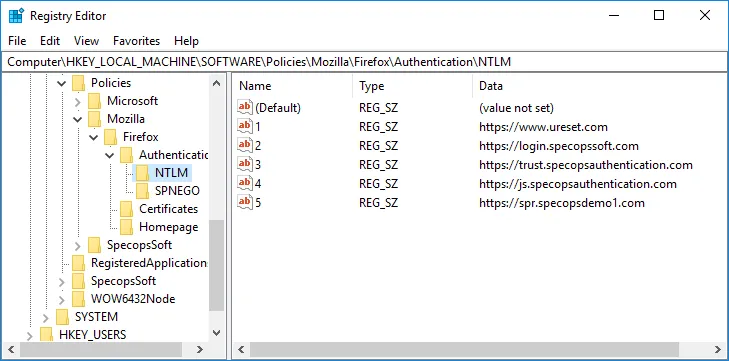Maximize the Registry Editor window
Image resolution: width=729 pixels, height=361 pixels.
(x=659, y=15)
